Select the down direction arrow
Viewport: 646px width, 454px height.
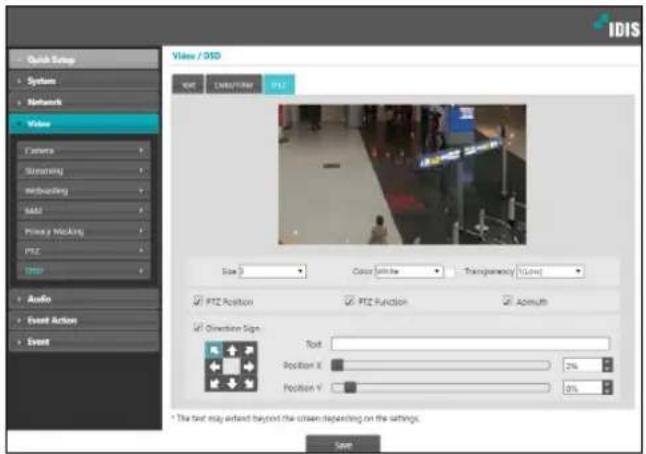tap(232, 383)
